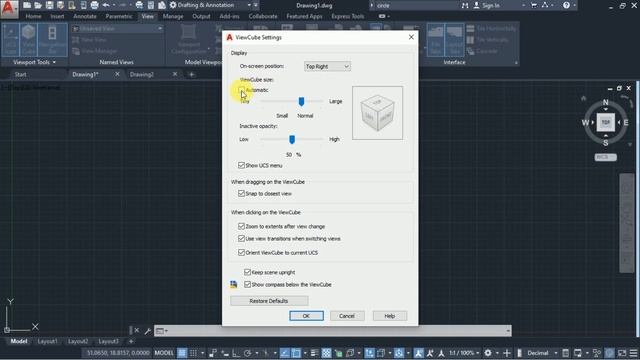Viewport: 640px width, 360px height.
Task: Toggle snap mode in the status bar
Action: pos(193,353)
